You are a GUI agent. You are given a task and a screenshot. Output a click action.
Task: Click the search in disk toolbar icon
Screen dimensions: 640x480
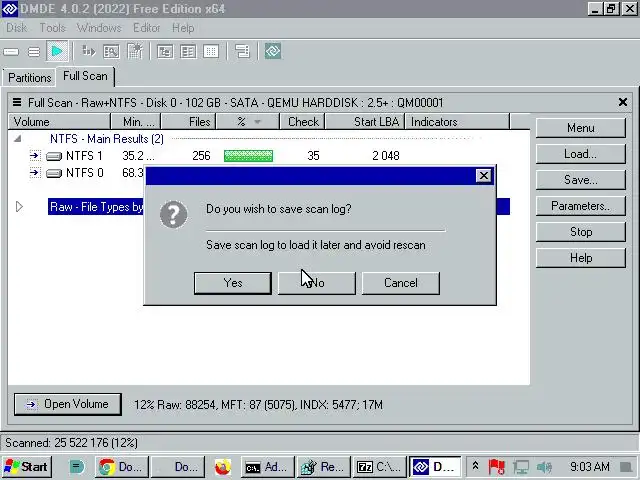click(x=111, y=51)
